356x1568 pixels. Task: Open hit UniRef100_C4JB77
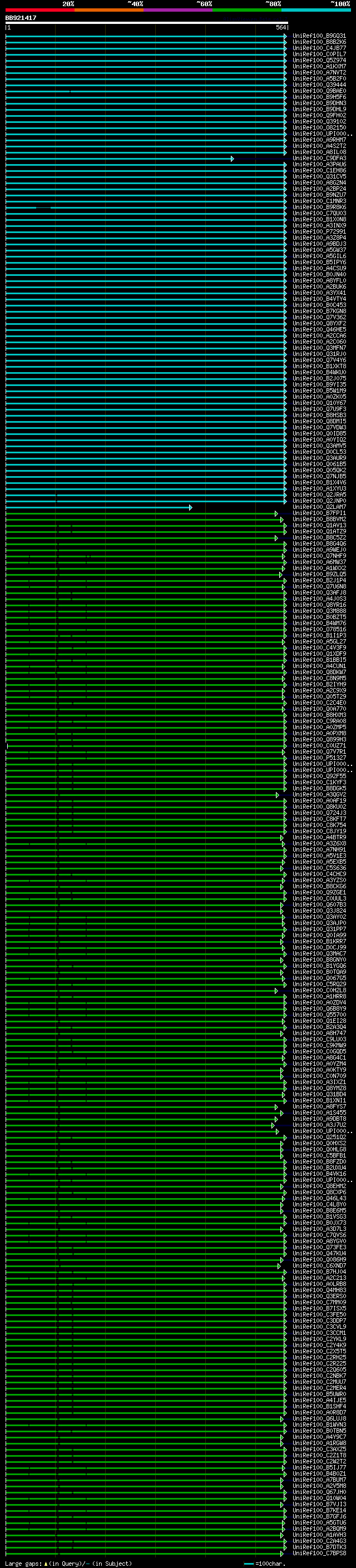(319, 48)
